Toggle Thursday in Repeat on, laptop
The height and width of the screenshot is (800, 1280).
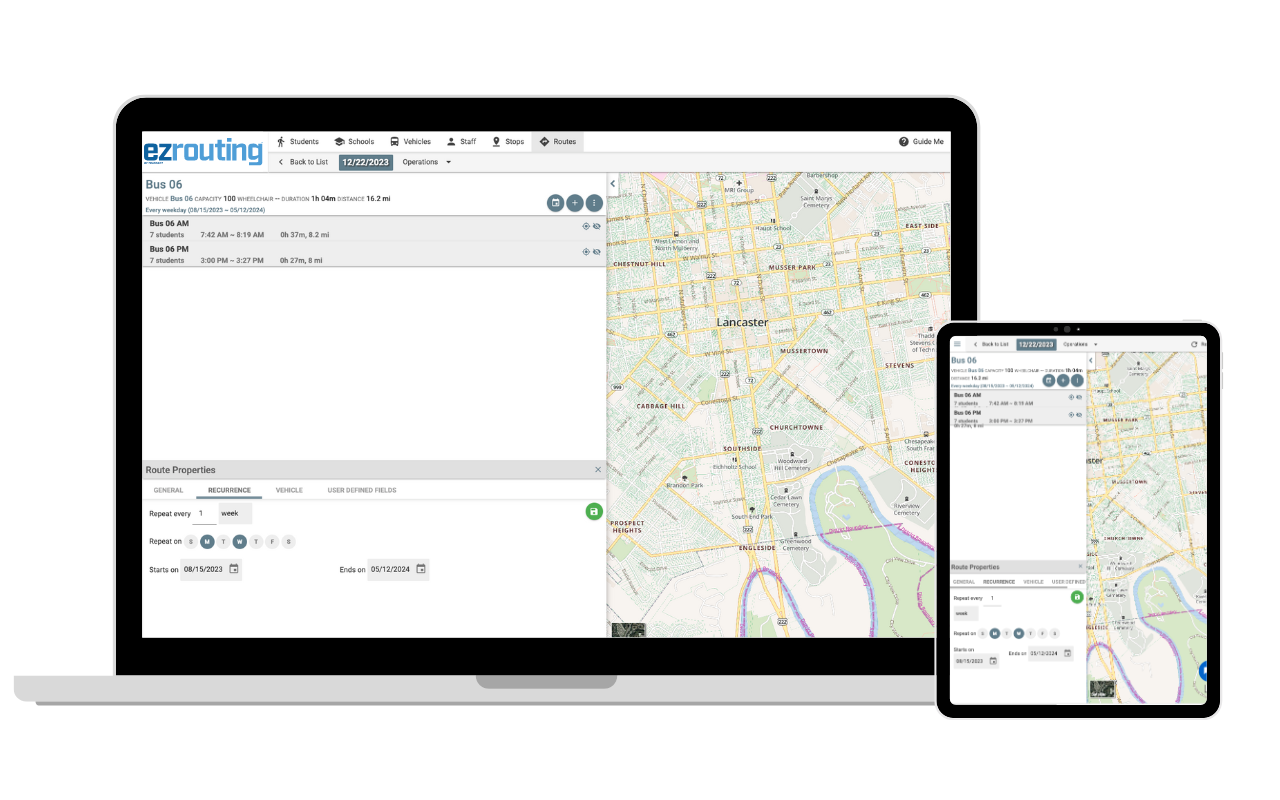(256, 542)
